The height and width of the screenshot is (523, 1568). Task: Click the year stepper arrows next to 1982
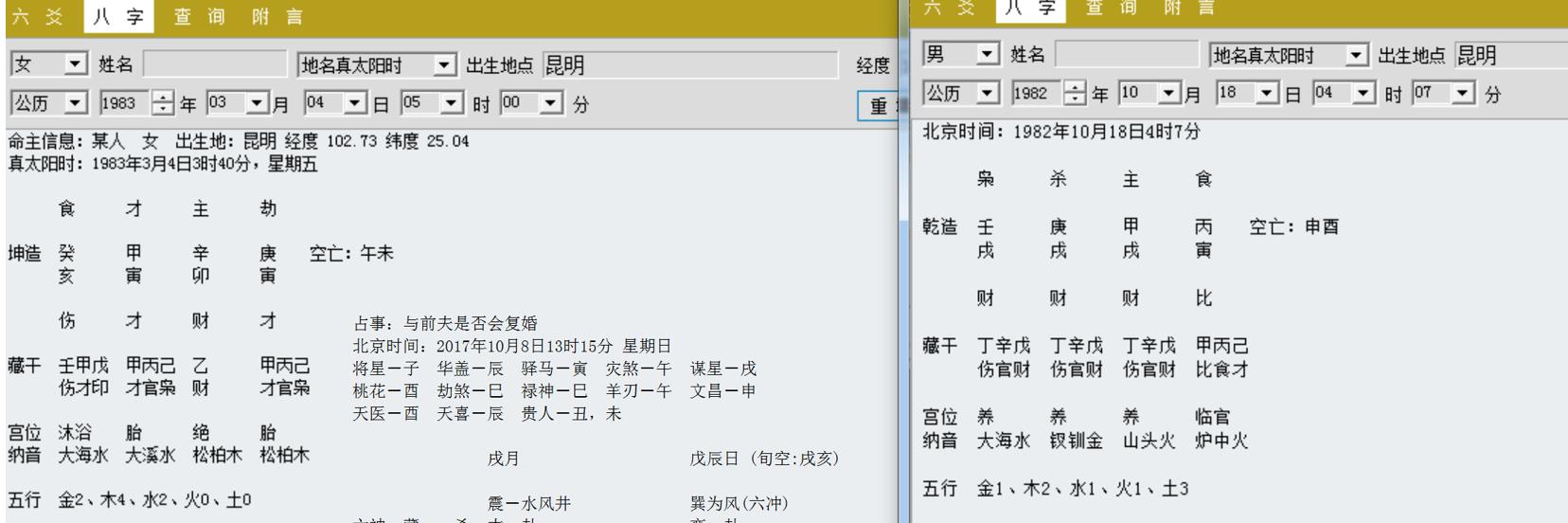[x=1075, y=94]
